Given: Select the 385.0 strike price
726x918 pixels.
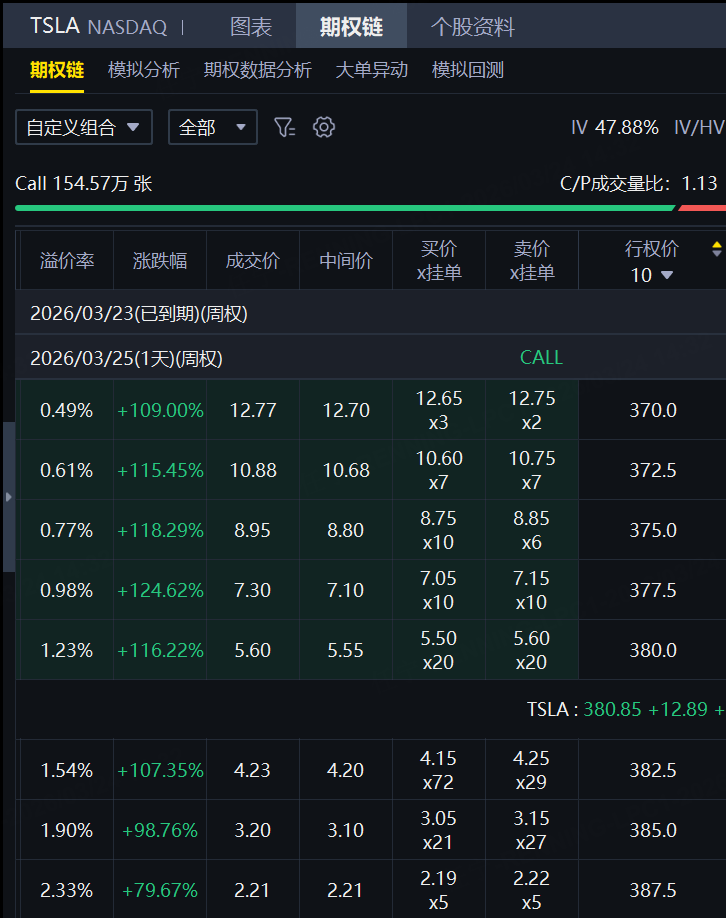Looking at the screenshot, I should [x=653, y=830].
